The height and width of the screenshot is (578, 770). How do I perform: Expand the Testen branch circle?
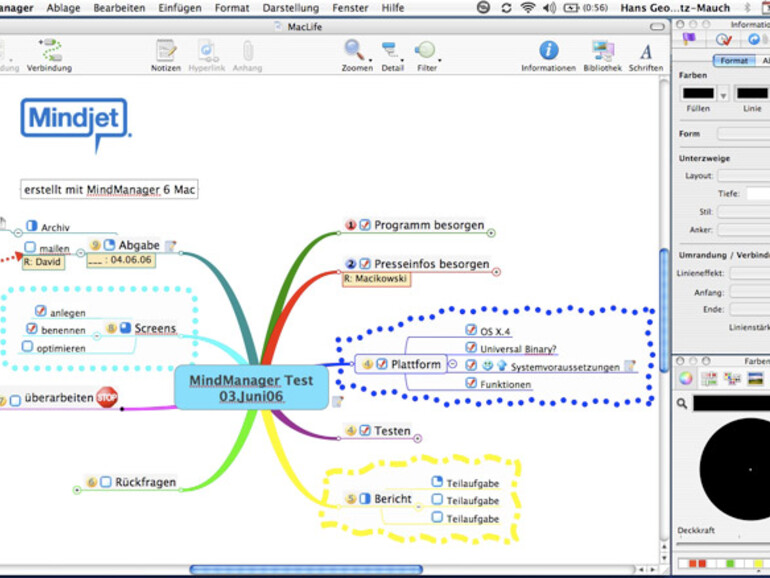point(417,438)
